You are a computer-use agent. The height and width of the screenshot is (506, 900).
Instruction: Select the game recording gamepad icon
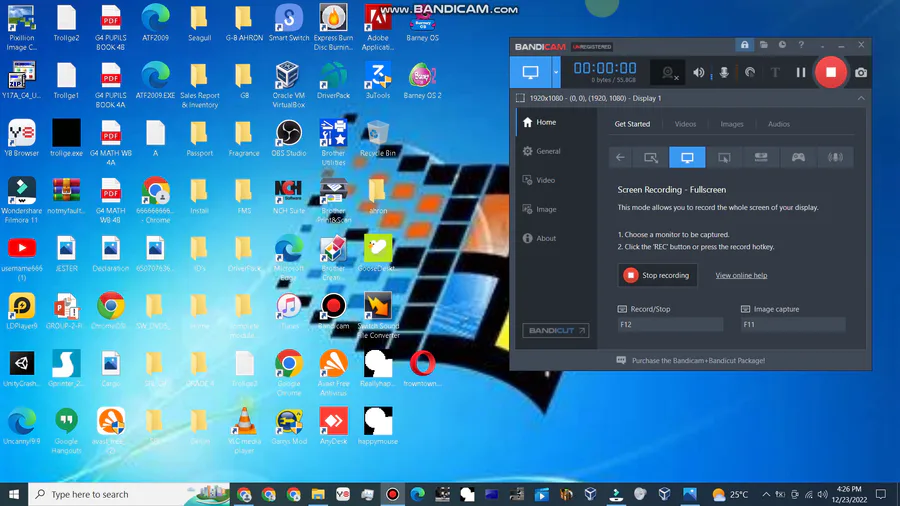[x=798, y=157]
